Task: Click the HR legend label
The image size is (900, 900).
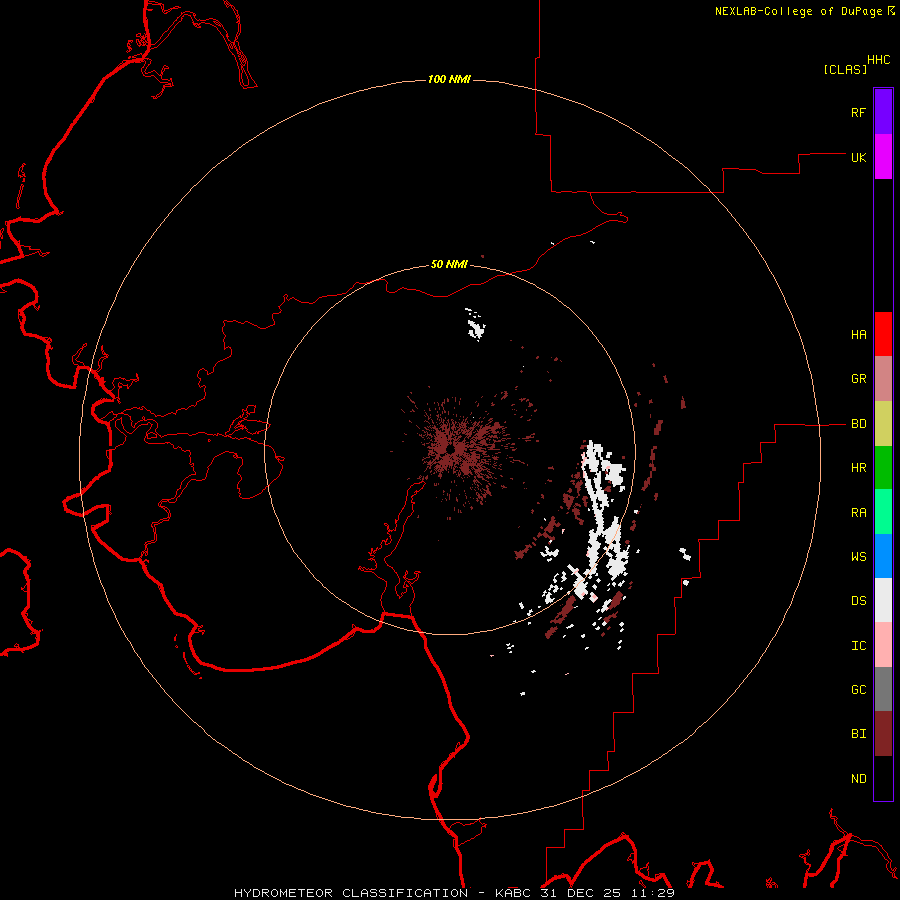Action: [x=858, y=468]
